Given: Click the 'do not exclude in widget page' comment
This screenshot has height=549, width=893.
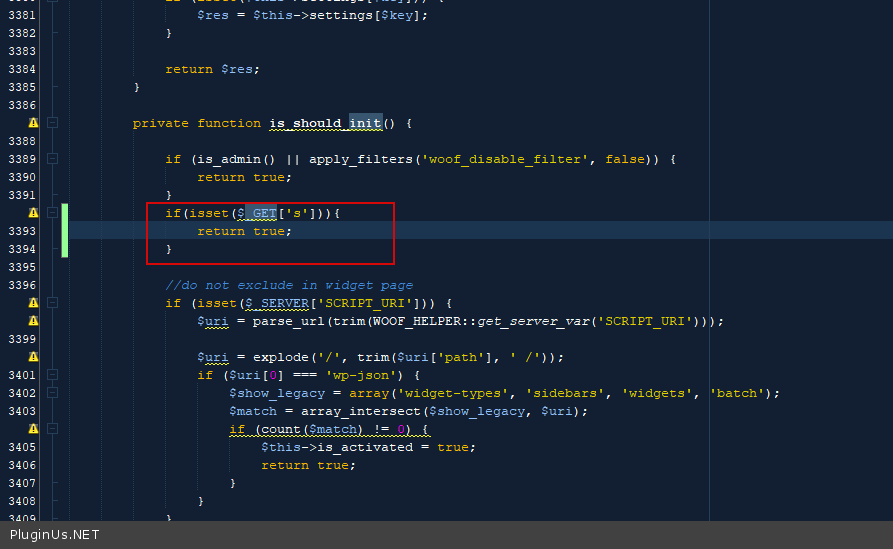Looking at the screenshot, I should pos(289,285).
